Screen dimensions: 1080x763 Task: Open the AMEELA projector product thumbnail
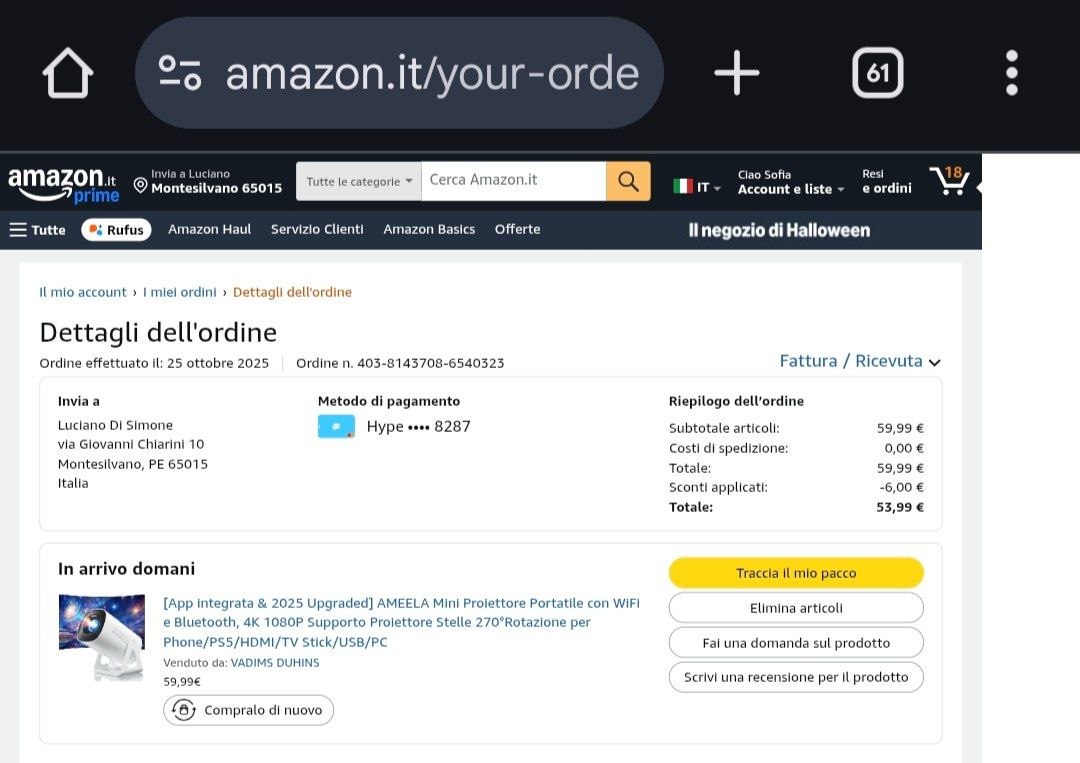[x=101, y=638]
